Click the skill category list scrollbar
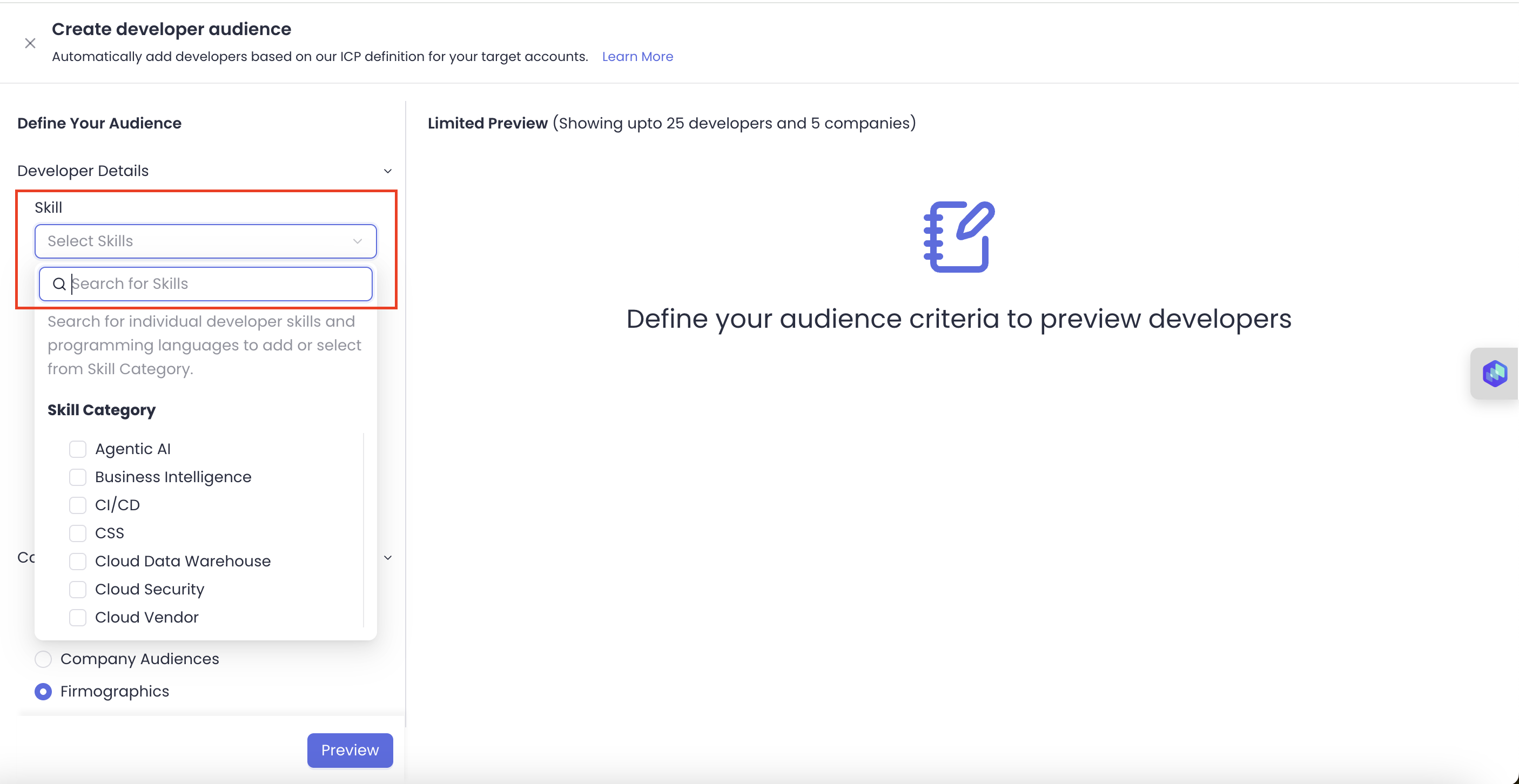 [x=363, y=531]
